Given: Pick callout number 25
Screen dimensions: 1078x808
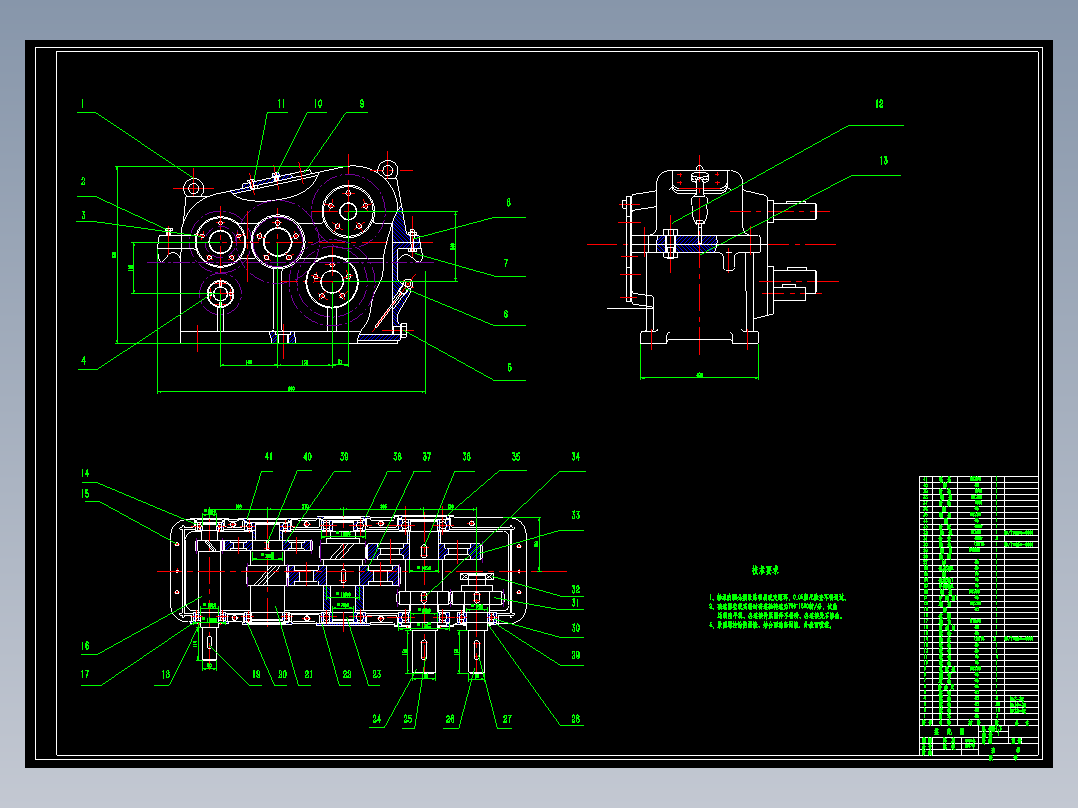Looking at the screenshot, I should click(x=408, y=719).
